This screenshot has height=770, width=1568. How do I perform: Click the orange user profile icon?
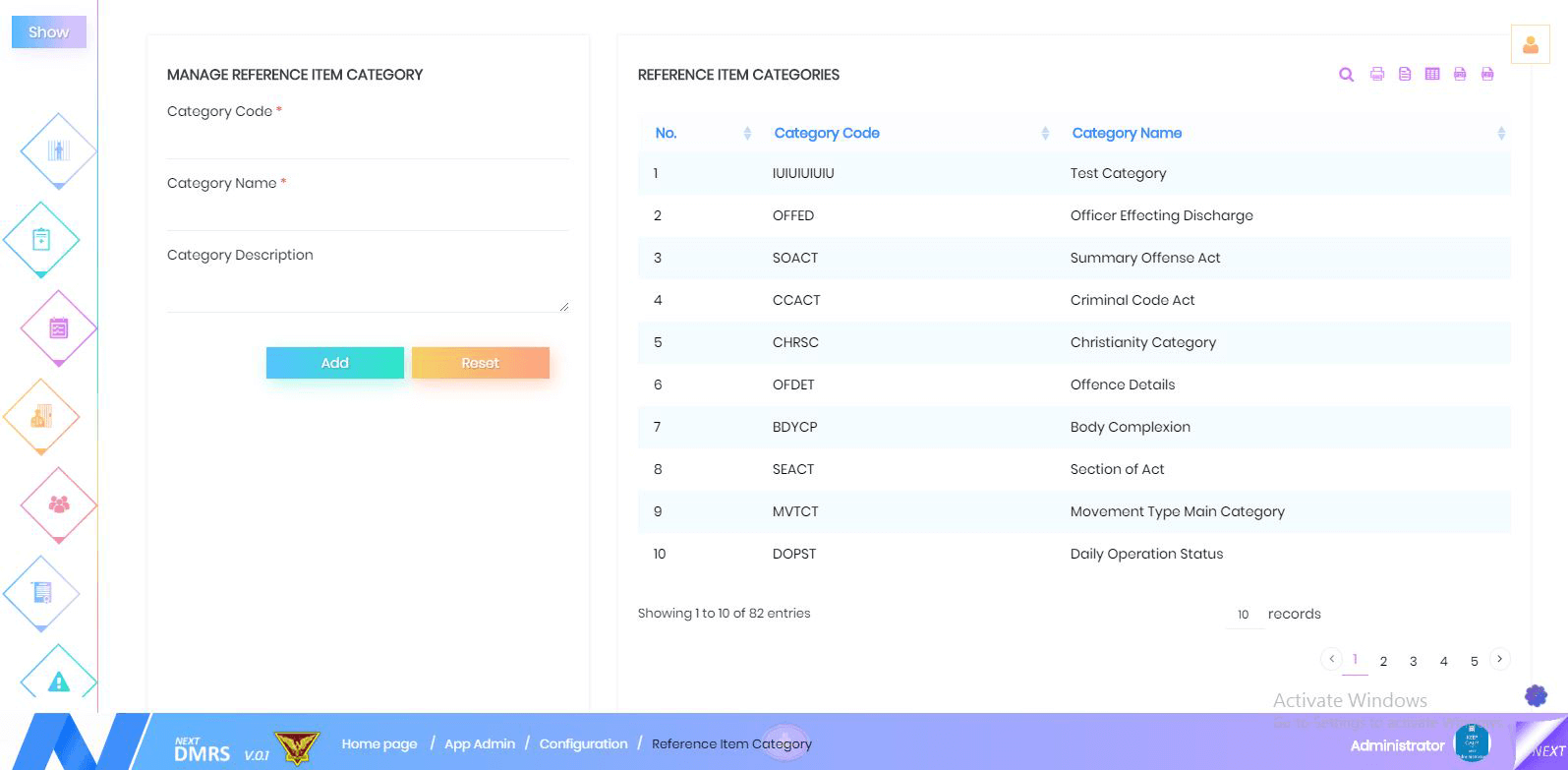click(1530, 45)
